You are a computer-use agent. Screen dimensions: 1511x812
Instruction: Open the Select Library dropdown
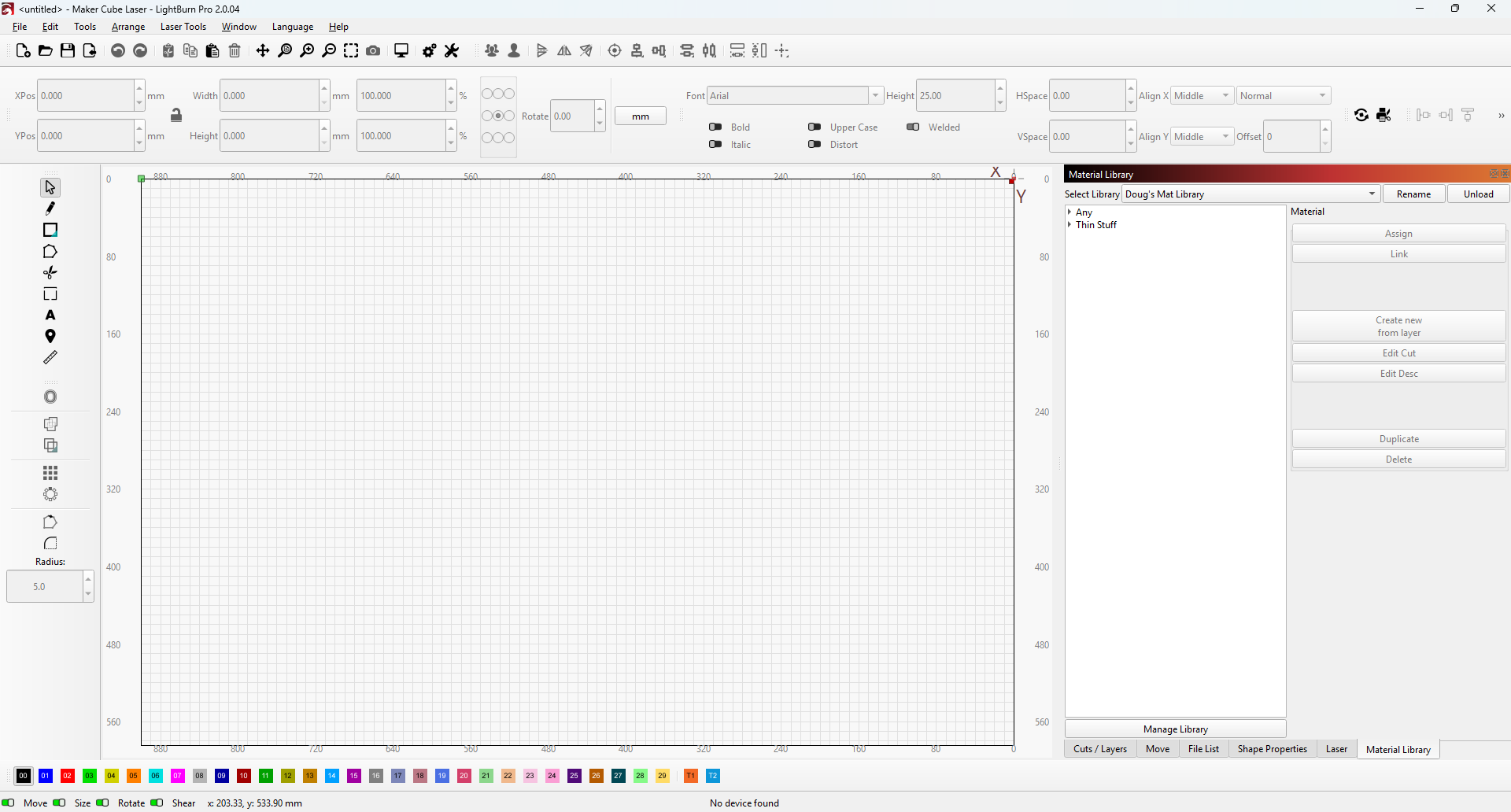coord(1251,194)
